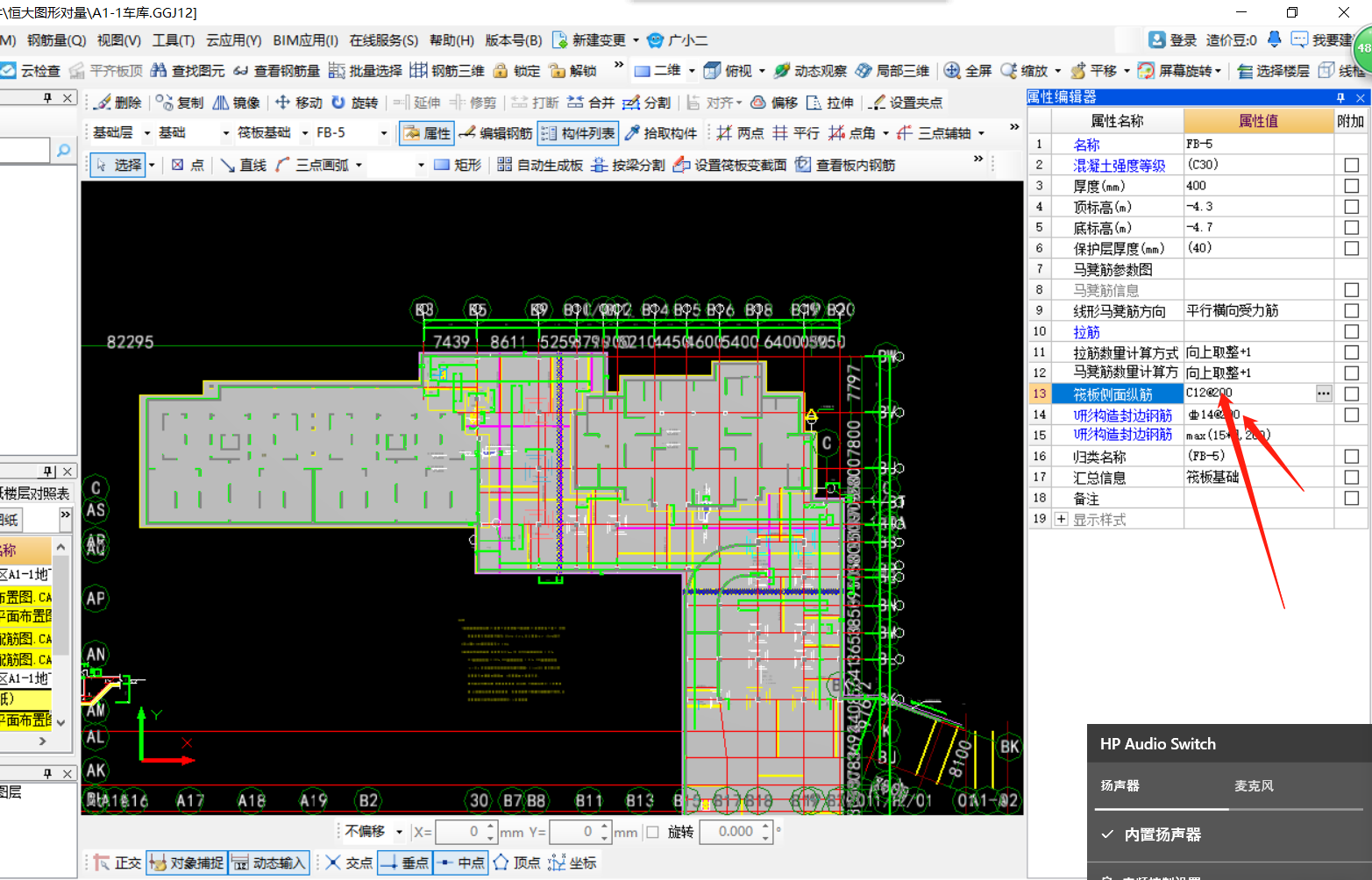The height and width of the screenshot is (880, 1372).
Task: Check 附加 box for 汇总信息 row
Action: click(x=1351, y=478)
